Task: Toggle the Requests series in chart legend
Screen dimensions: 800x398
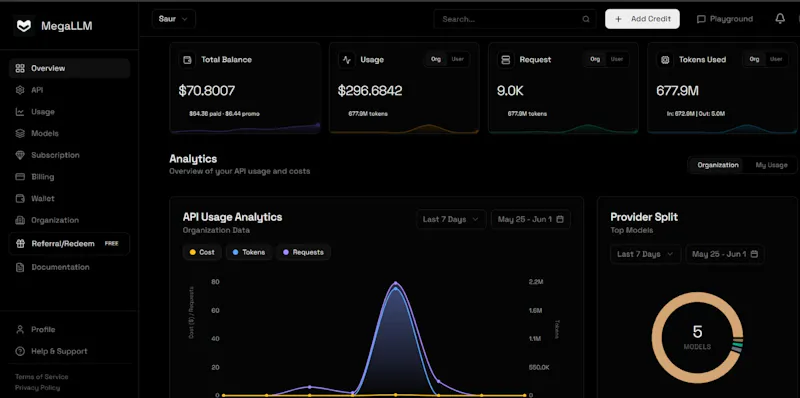Action: (x=304, y=252)
